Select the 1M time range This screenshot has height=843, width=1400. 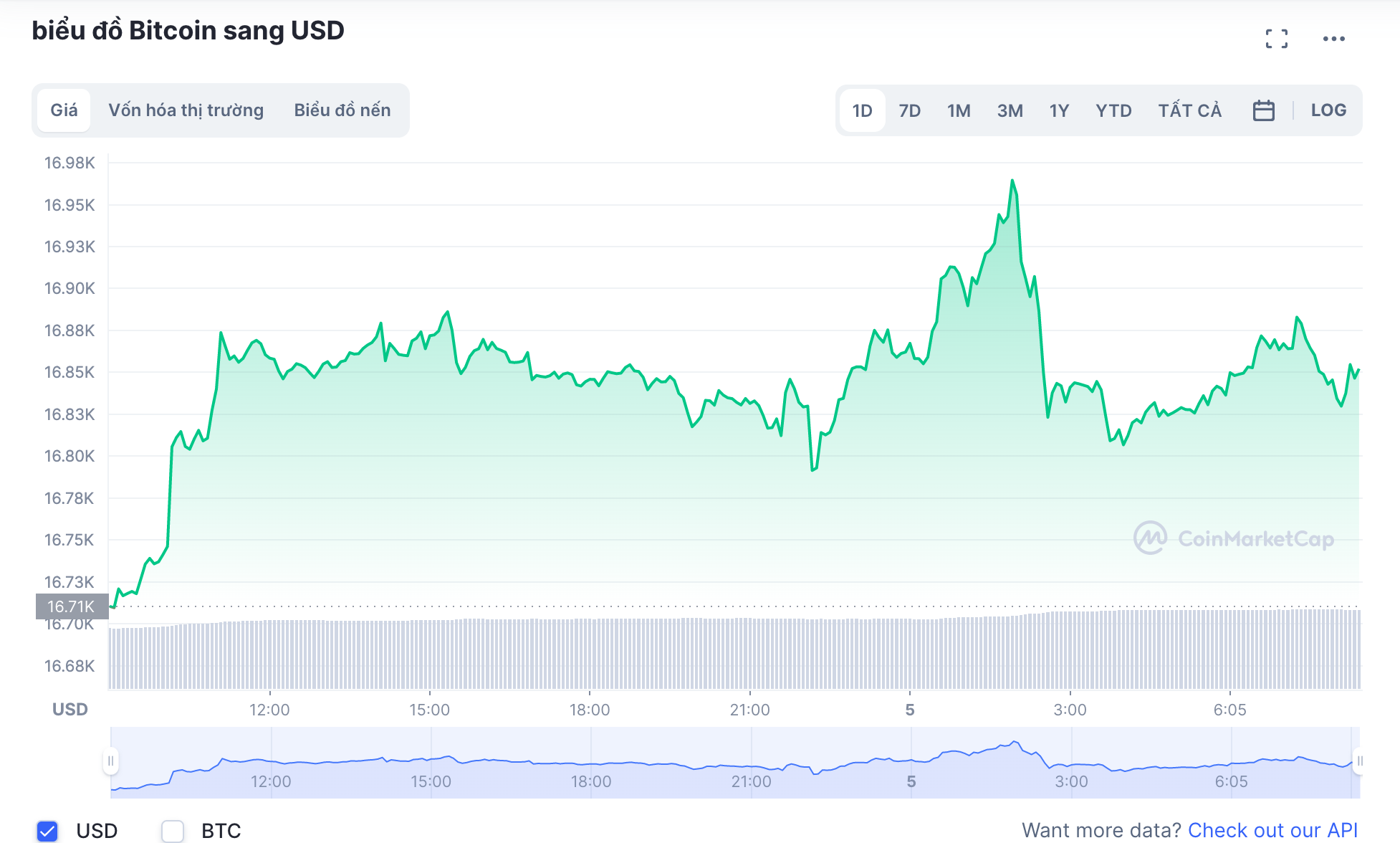[x=959, y=110]
